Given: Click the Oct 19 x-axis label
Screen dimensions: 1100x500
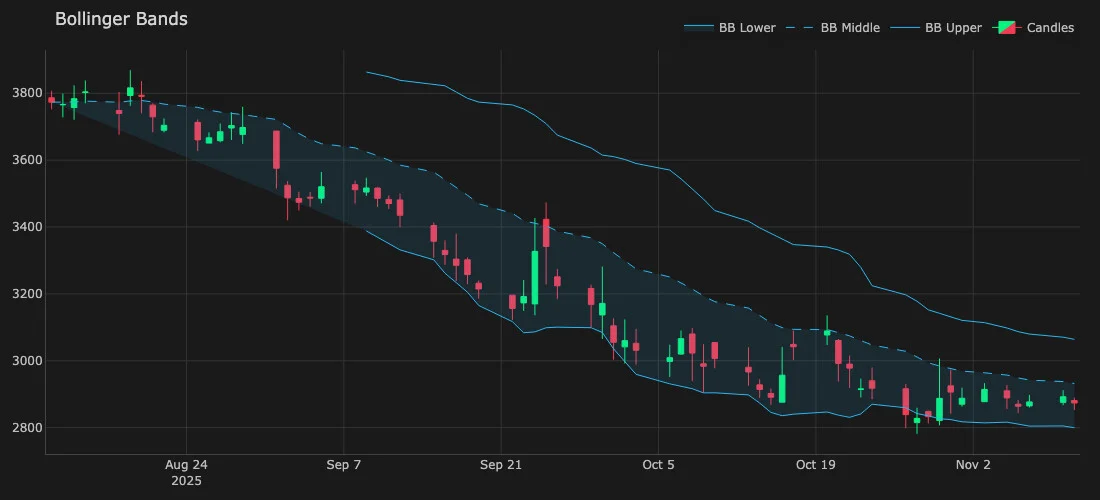Looking at the screenshot, I should point(815,465).
